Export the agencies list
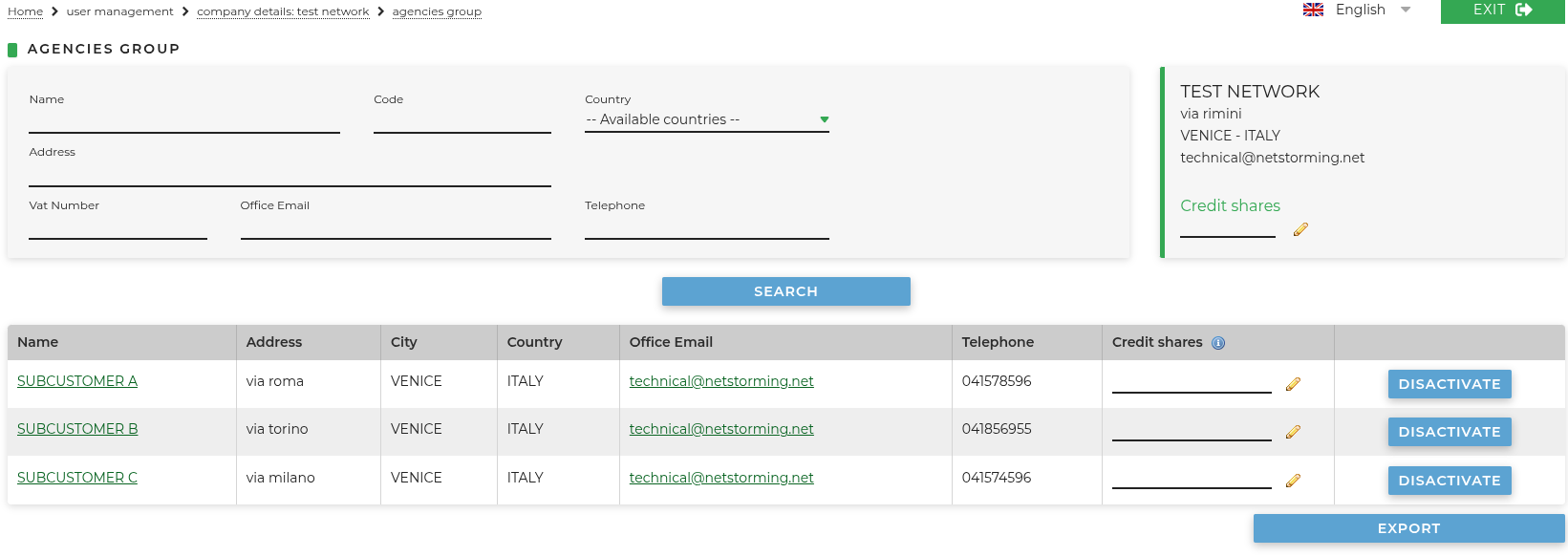The height and width of the screenshot is (557, 1568). click(1409, 528)
